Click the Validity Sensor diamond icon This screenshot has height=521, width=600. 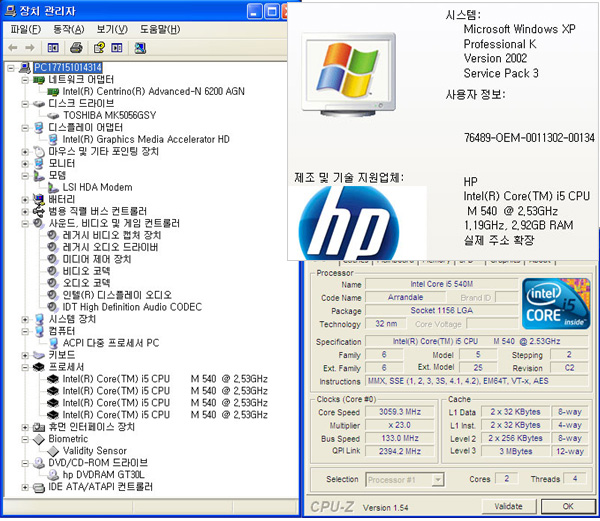[53, 451]
